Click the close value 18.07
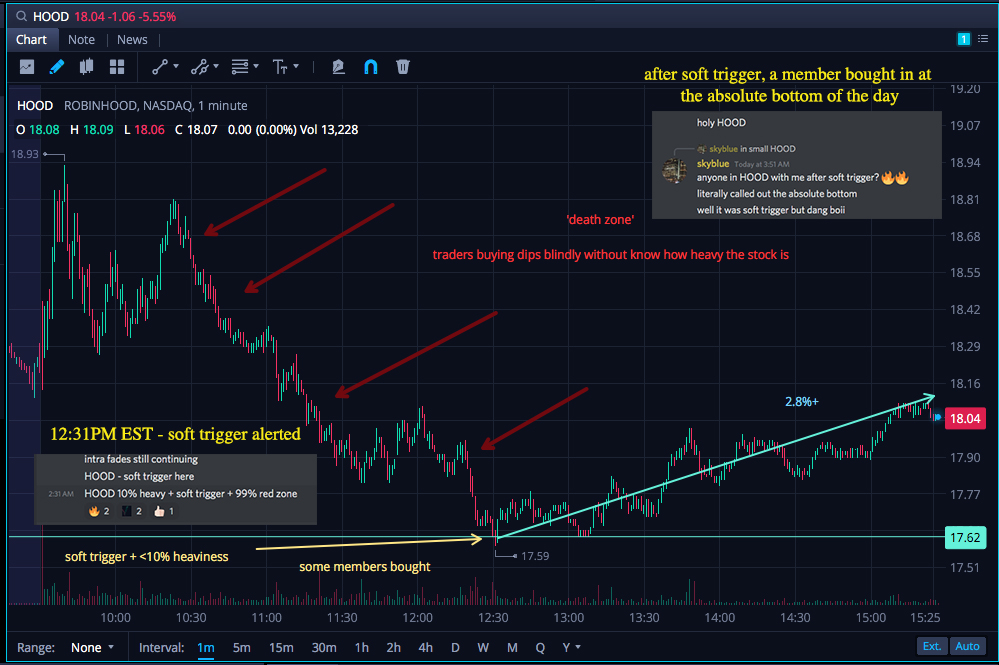Screen dimensions: 999x665 [x=202, y=129]
